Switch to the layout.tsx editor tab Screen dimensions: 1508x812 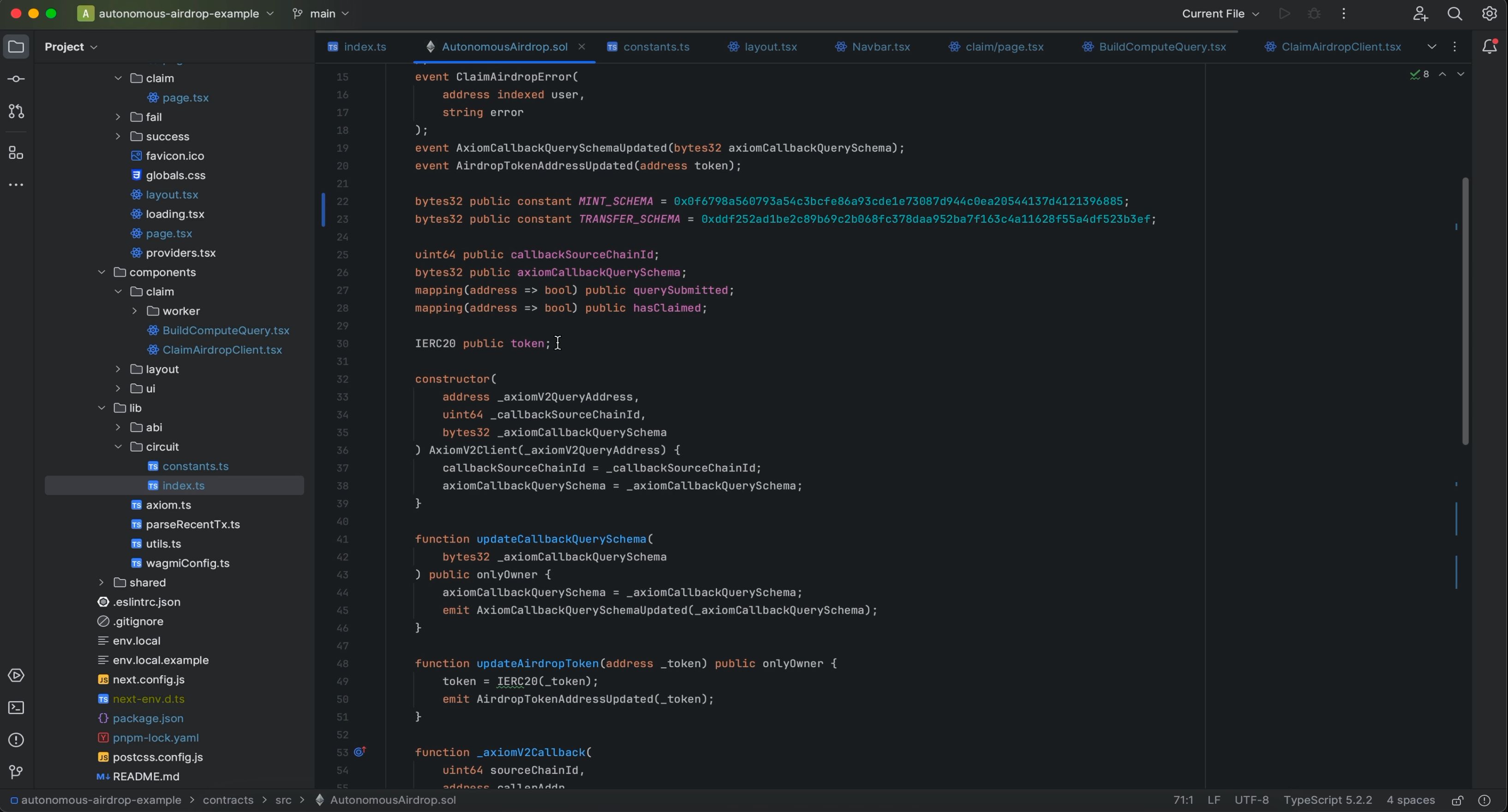763,47
